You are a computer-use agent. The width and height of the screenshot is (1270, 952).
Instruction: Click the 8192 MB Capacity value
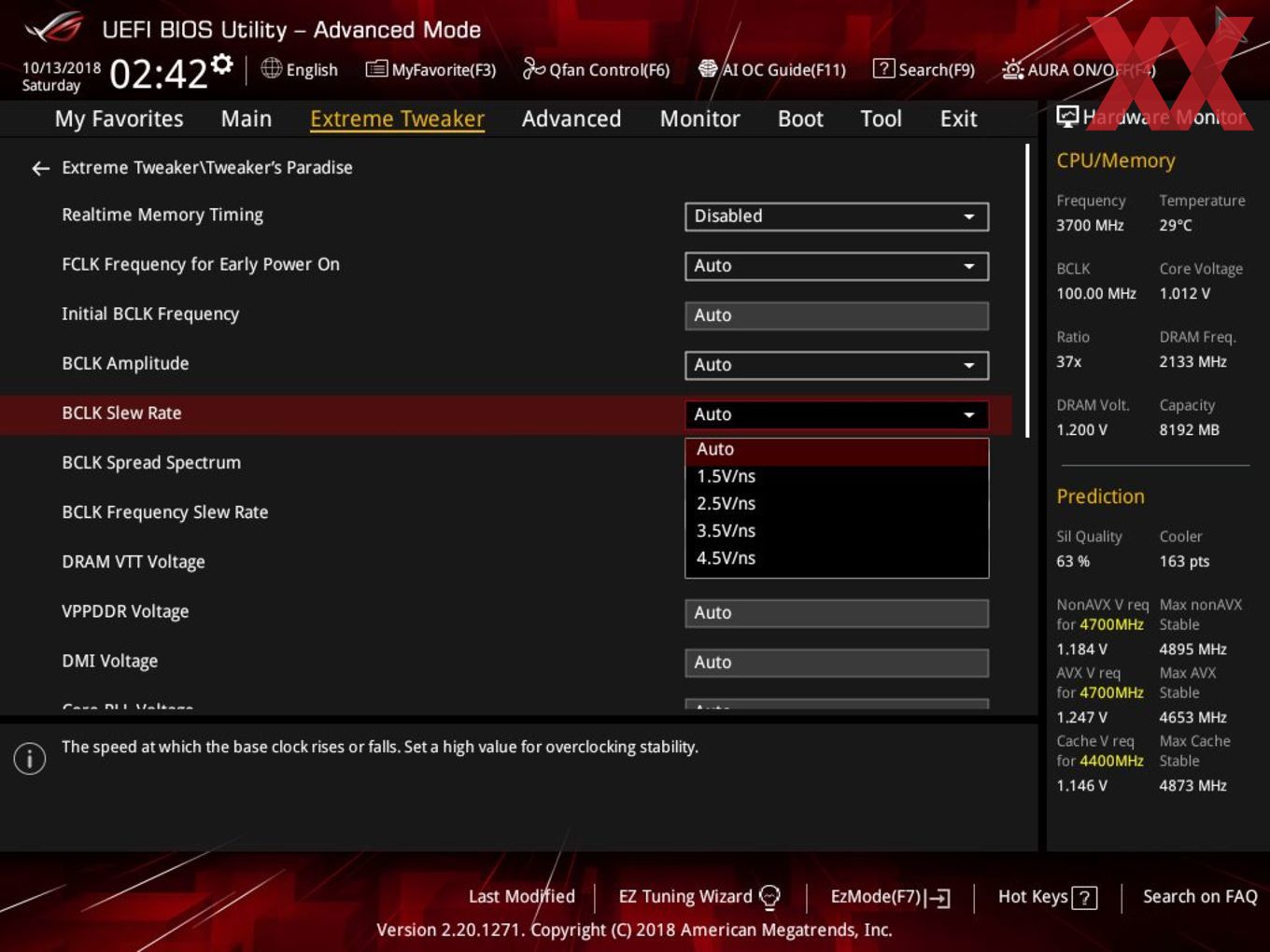point(1190,429)
